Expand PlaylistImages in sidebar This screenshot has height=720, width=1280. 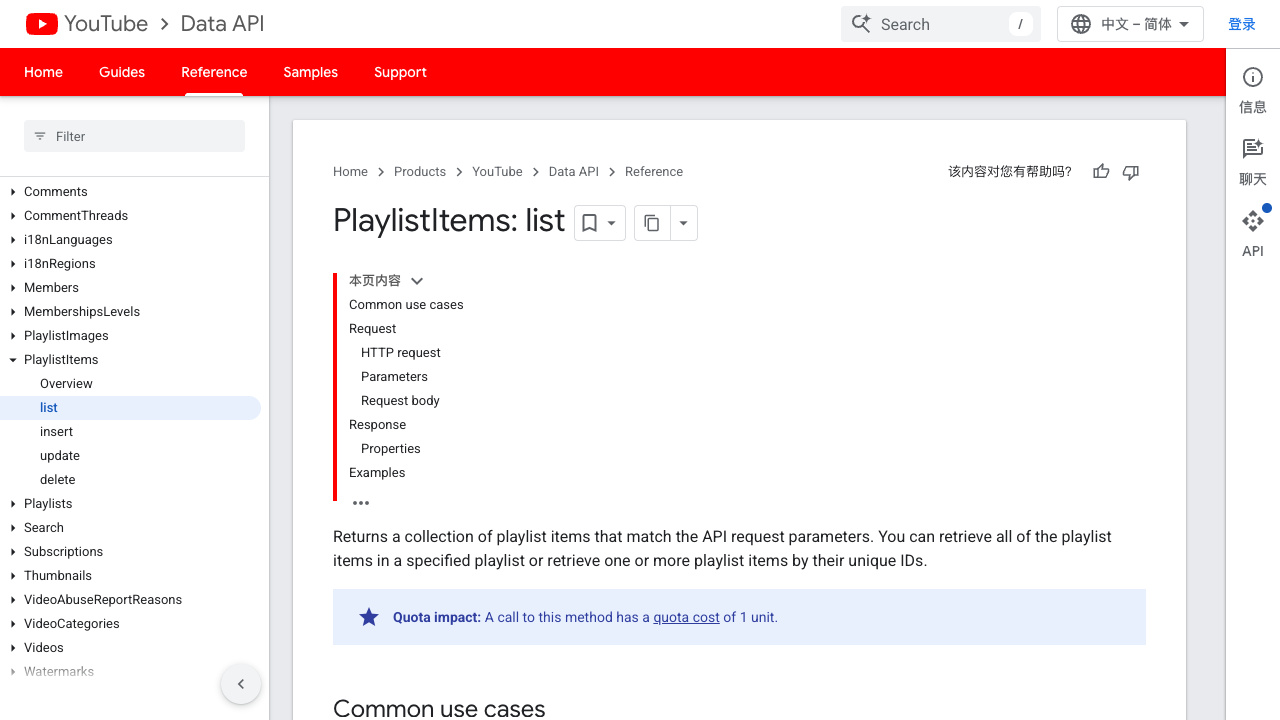(13, 336)
